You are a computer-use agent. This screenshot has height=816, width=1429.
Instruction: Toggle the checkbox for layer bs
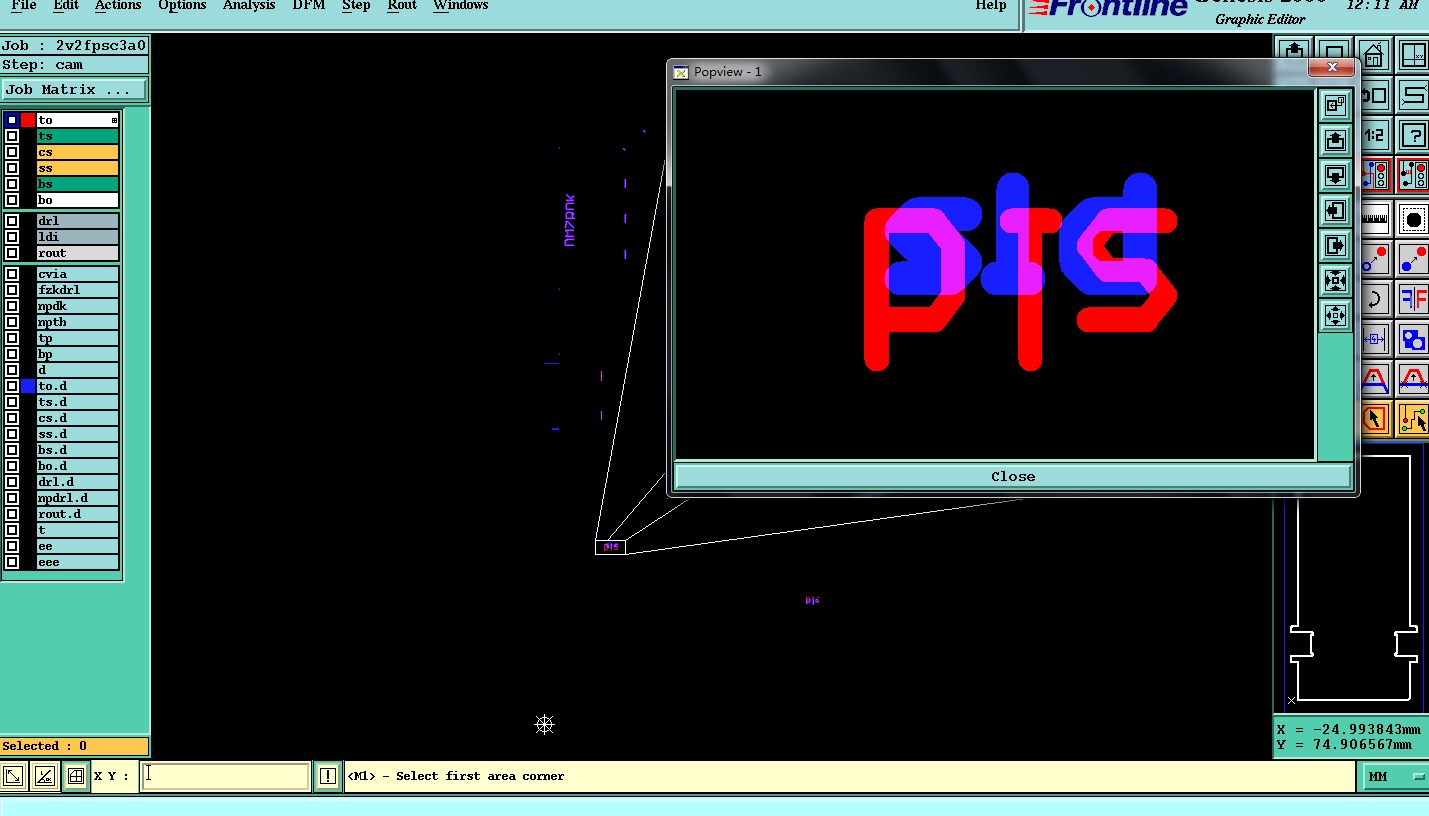pos(12,184)
